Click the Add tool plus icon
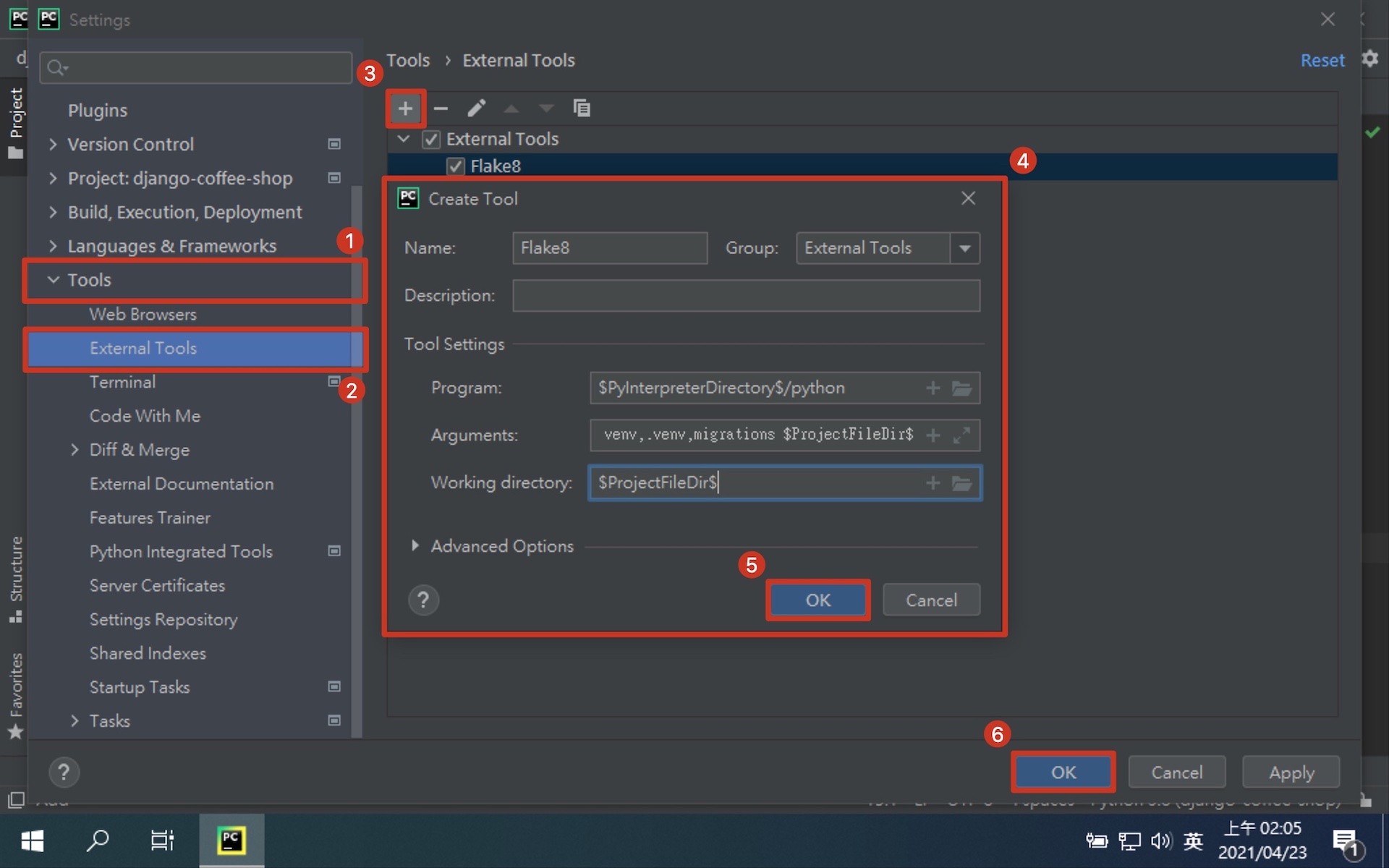This screenshot has height=868, width=1389. tap(405, 109)
